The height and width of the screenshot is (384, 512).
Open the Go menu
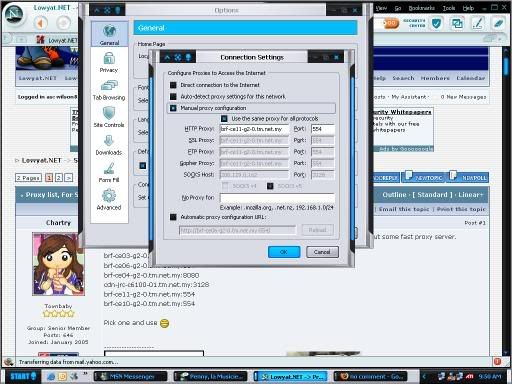click(398, 8)
